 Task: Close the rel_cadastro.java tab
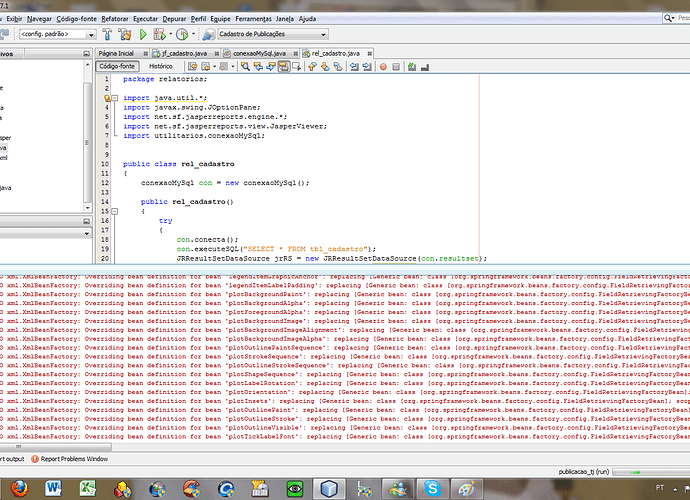click(369, 53)
